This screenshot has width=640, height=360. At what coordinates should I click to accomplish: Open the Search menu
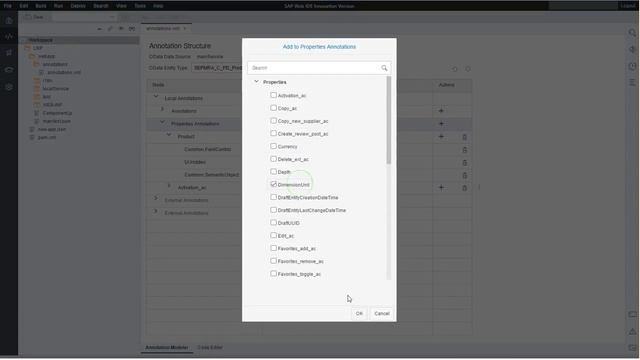(101, 6)
